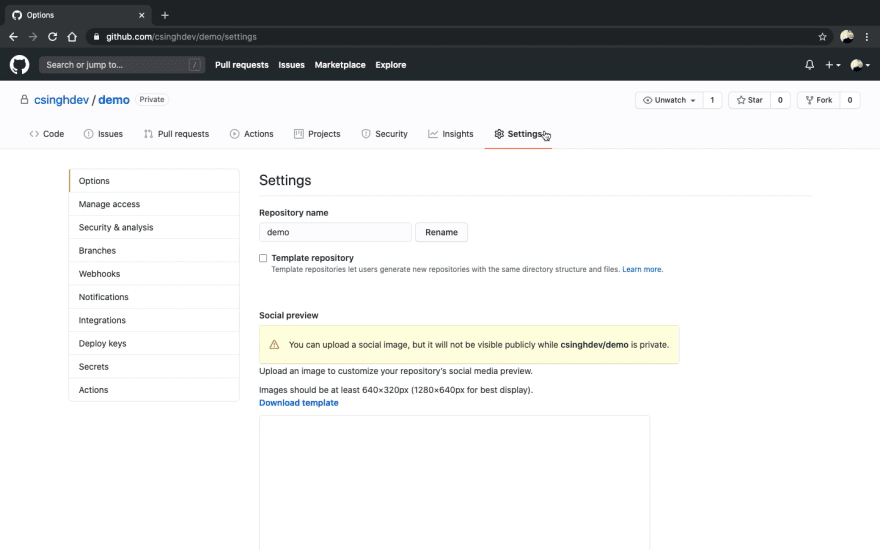Open the Insights tab
This screenshot has height=550, width=880.
[x=451, y=134]
